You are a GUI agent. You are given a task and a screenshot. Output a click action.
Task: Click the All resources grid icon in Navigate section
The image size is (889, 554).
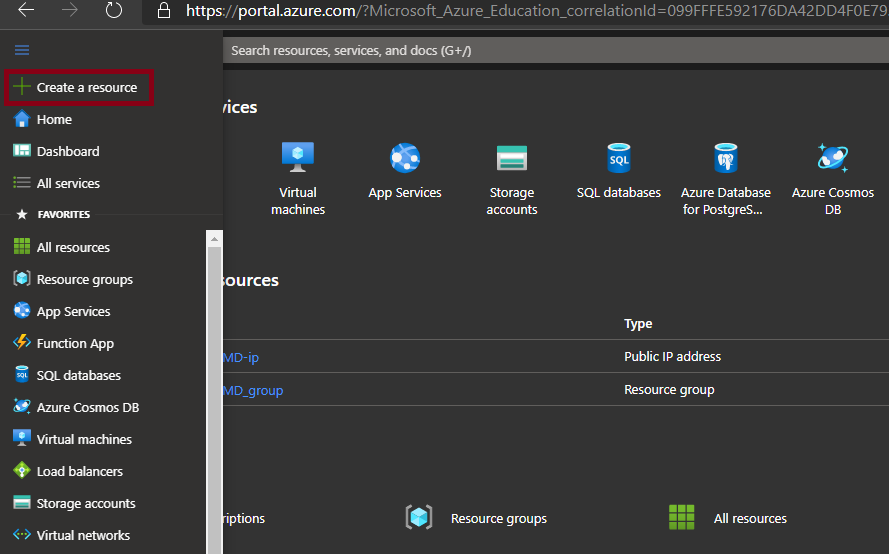(x=681, y=517)
